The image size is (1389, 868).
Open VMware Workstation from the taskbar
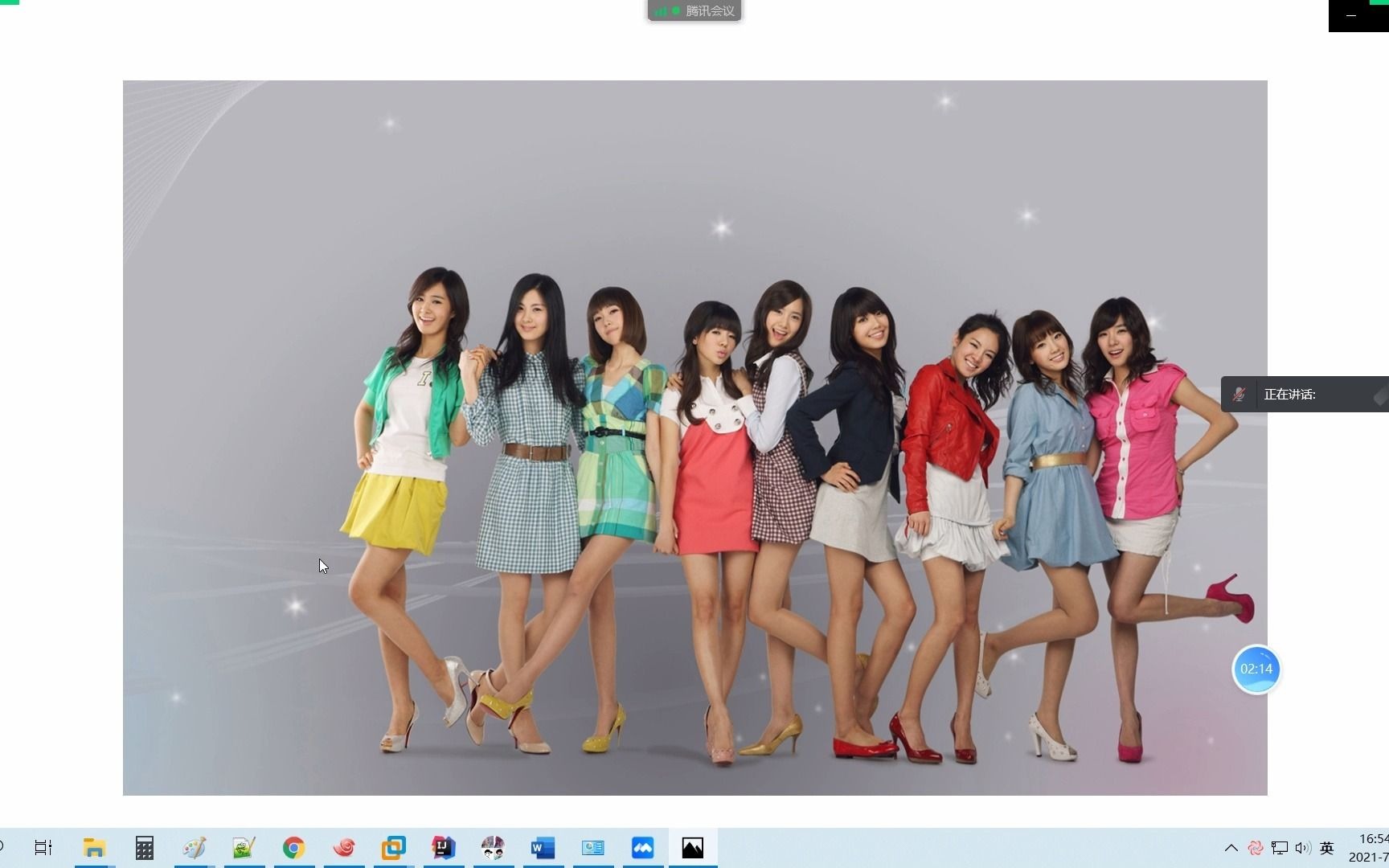pyautogui.click(x=394, y=847)
